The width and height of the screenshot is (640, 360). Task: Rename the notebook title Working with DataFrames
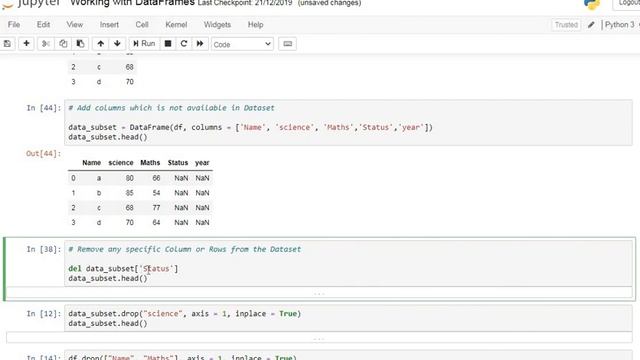tap(132, 3)
